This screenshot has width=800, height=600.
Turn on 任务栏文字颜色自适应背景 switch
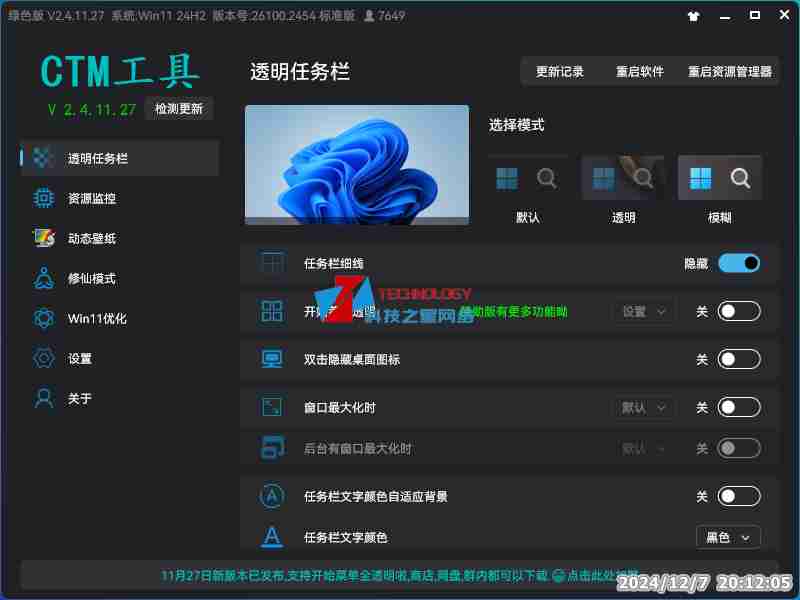click(739, 496)
